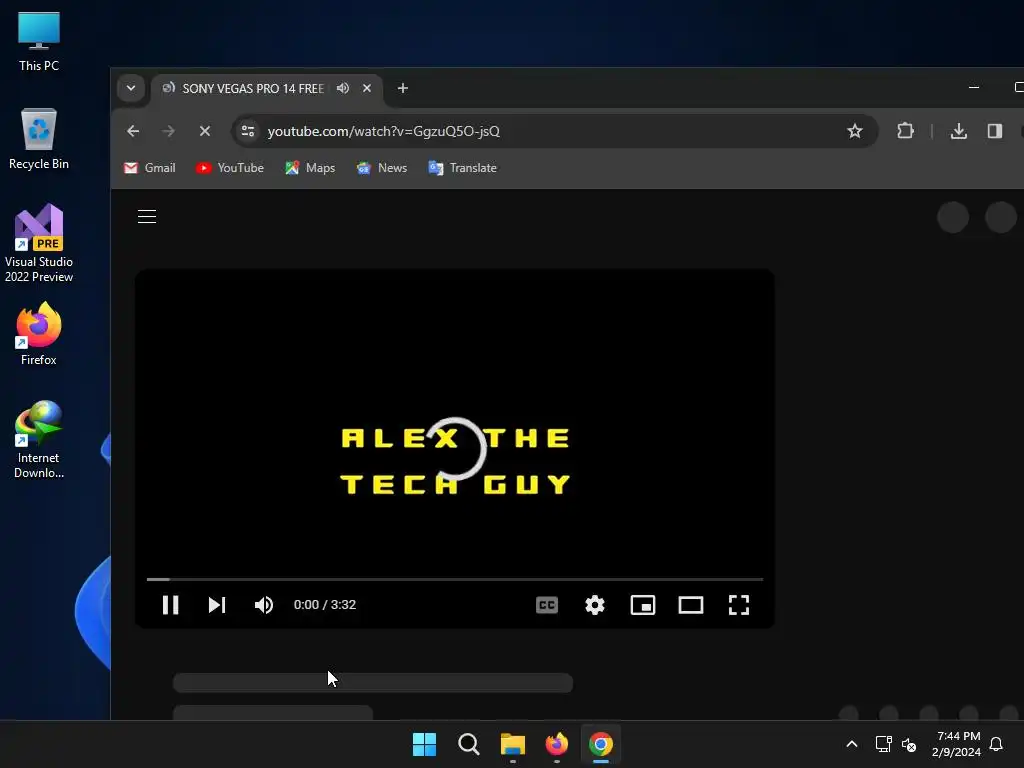1024x768 pixels.
Task: Open a new Chrome tab
Action: tap(403, 88)
